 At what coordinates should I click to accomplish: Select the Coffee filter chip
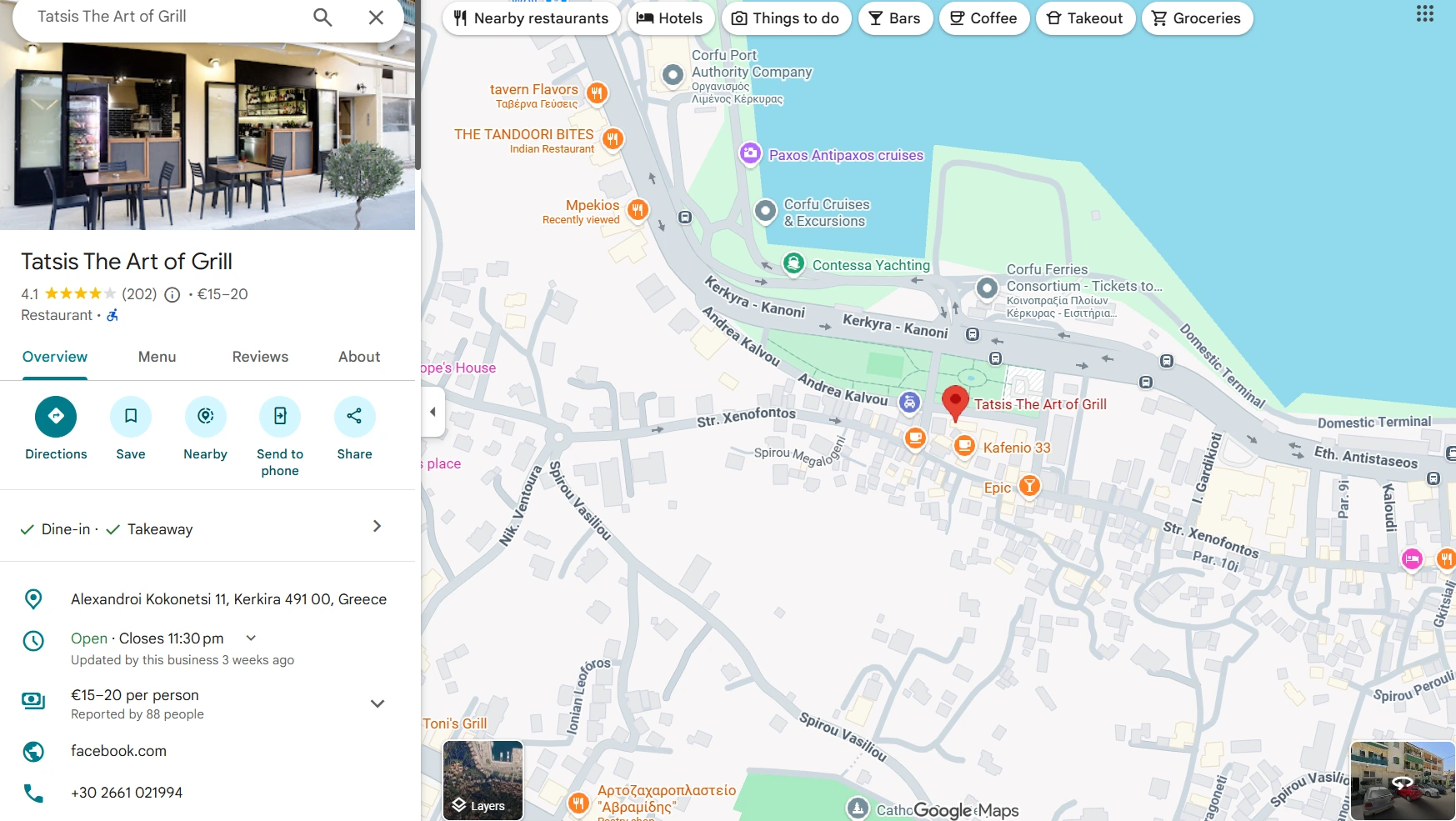[x=984, y=18]
